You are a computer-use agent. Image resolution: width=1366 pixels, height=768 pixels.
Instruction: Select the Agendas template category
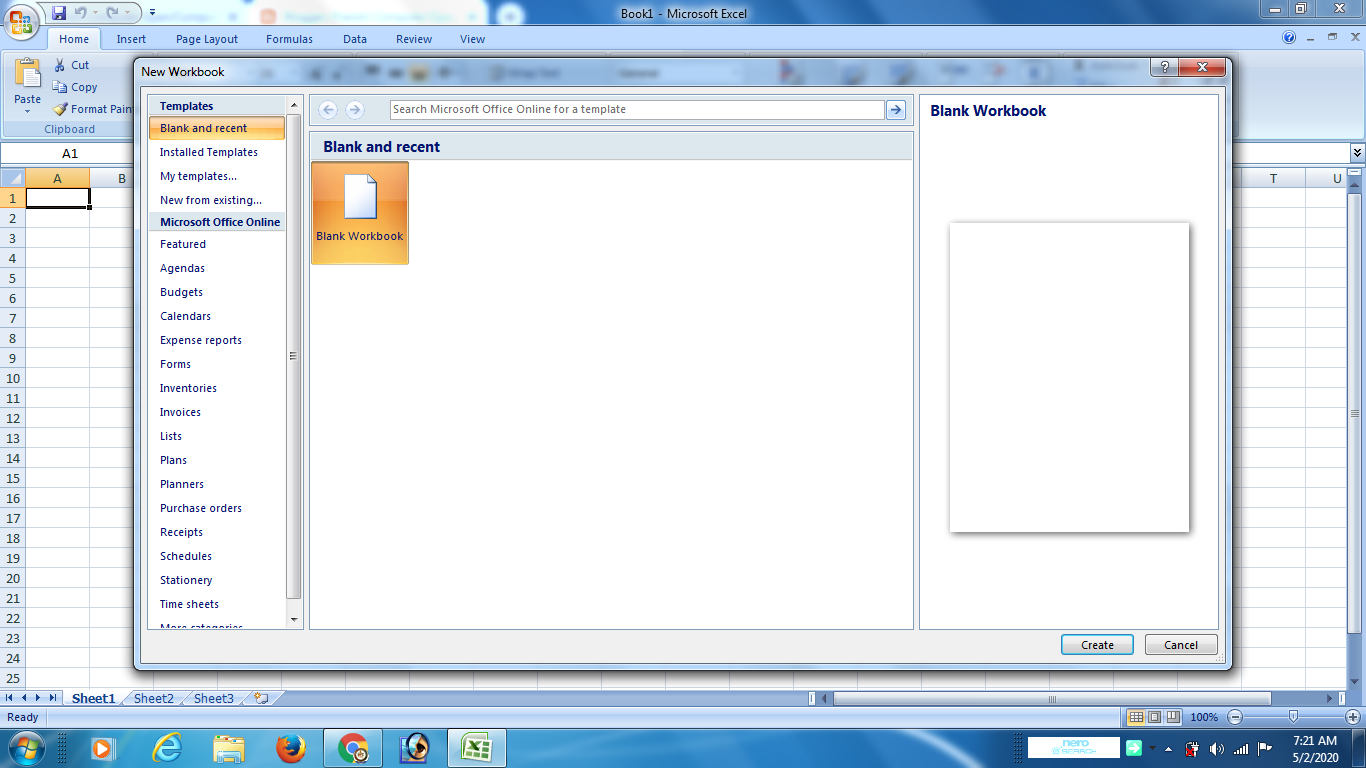coord(216,268)
